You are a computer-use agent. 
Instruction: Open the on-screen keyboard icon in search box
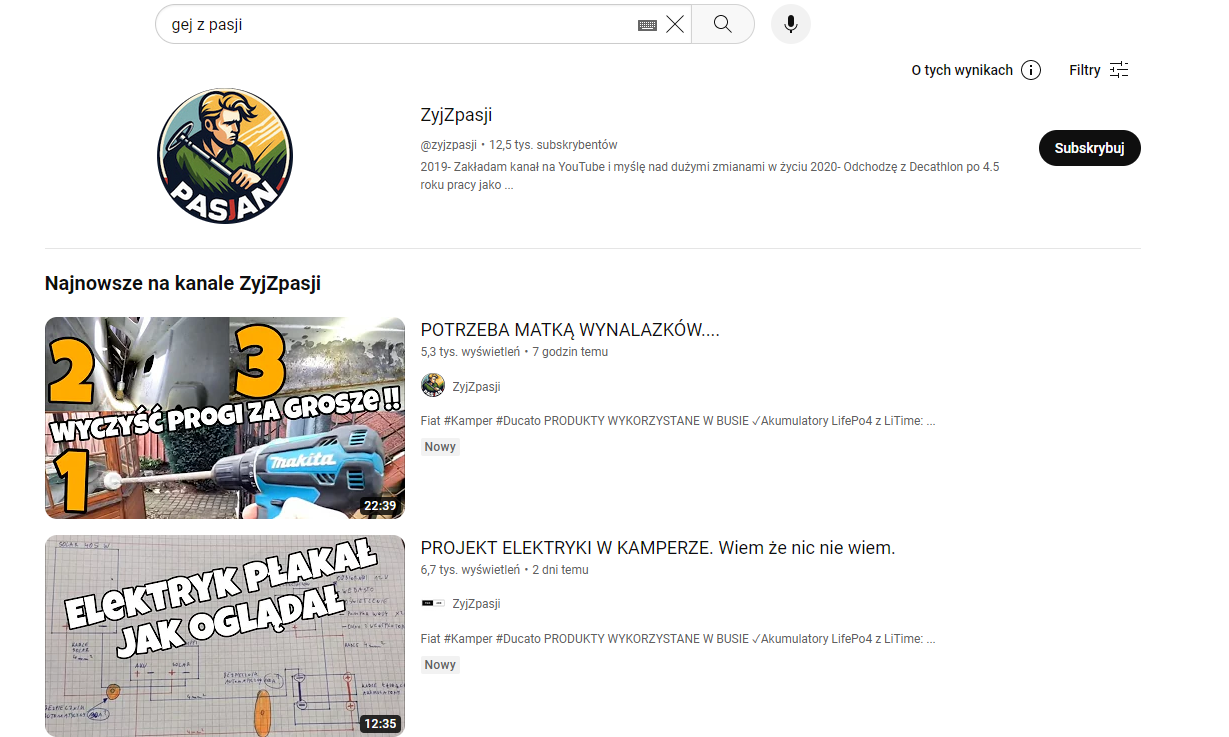coord(647,25)
